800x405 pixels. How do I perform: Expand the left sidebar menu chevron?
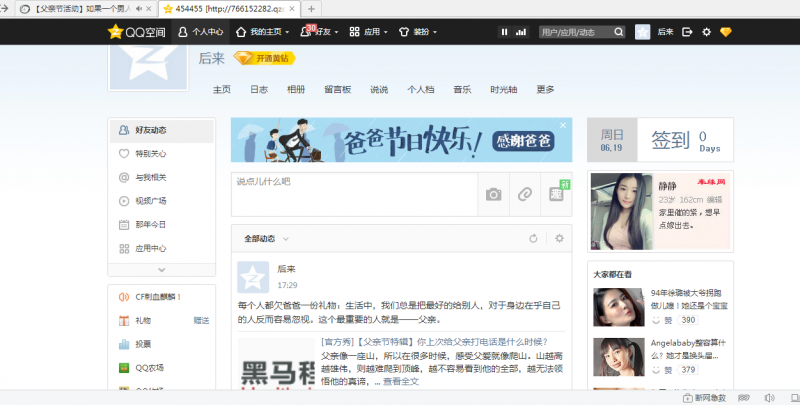[x=161, y=270]
